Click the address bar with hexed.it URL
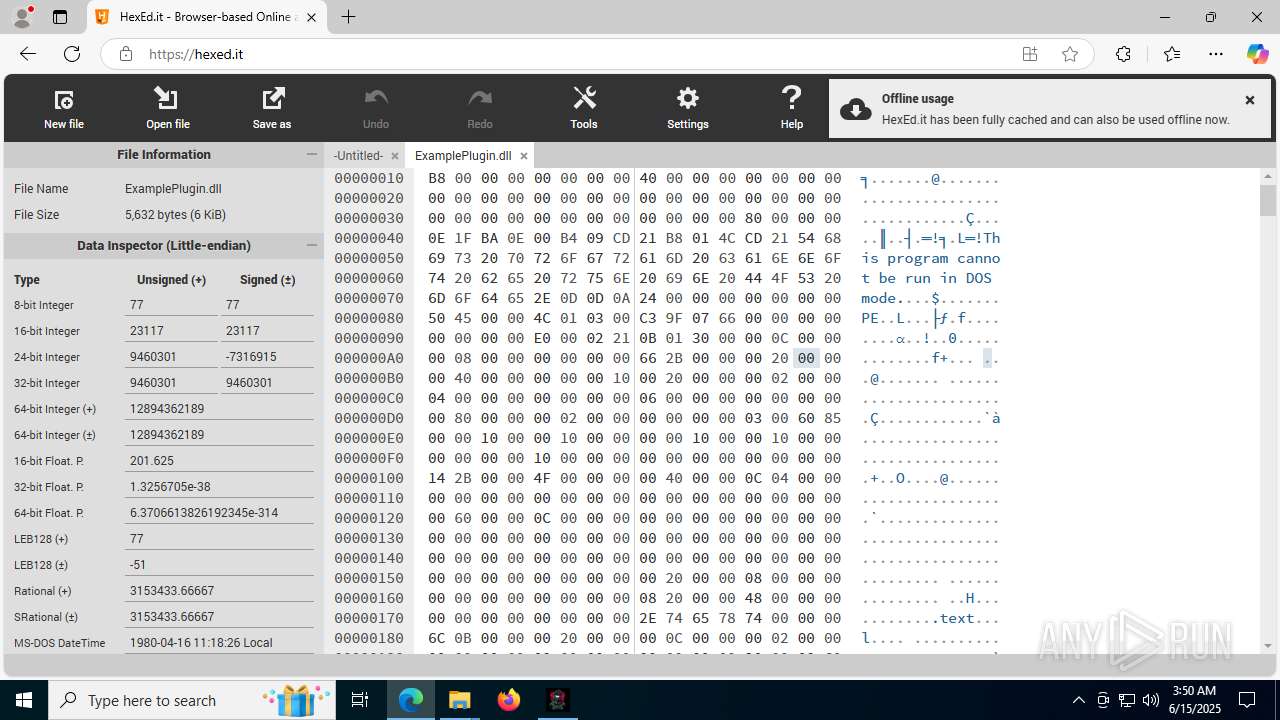1280x720 pixels. [580, 54]
